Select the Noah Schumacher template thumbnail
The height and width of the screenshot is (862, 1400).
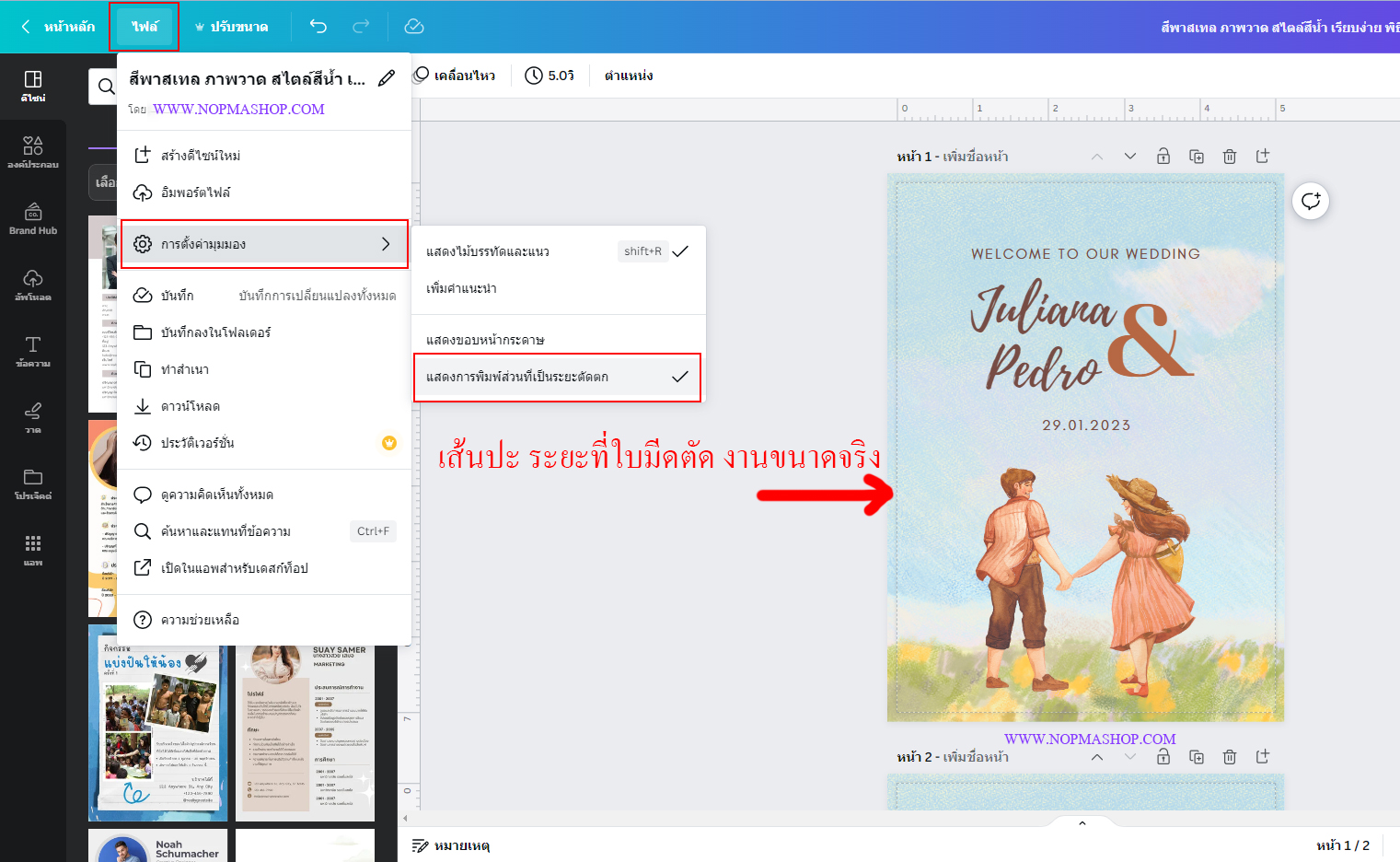coord(157,845)
